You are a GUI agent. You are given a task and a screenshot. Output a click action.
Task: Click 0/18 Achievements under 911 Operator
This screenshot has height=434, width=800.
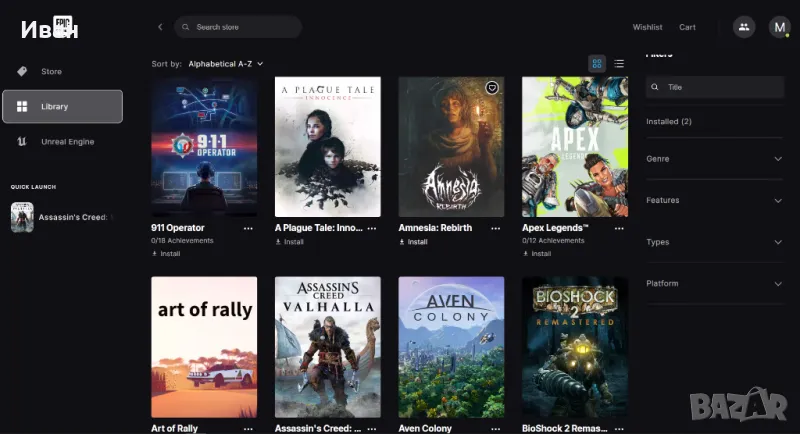(x=182, y=241)
